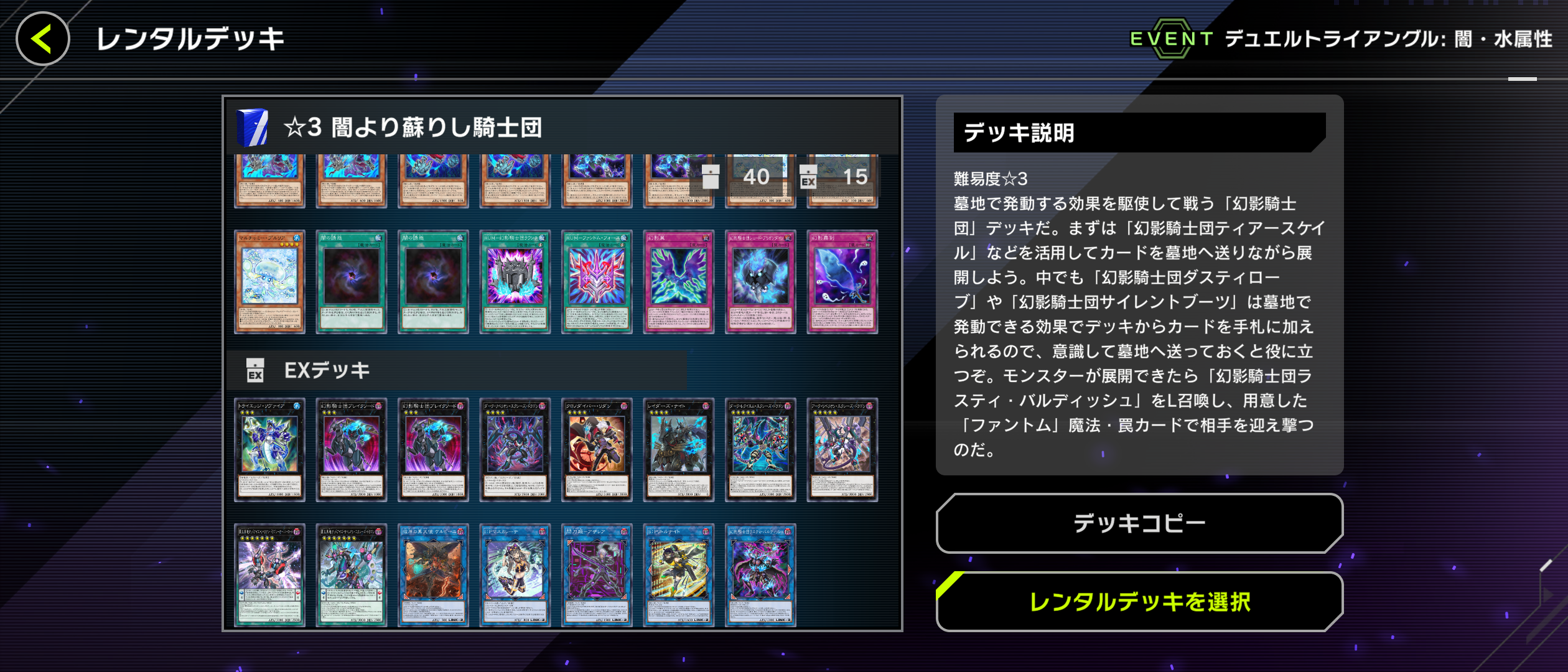1568x672 pixels.
Task: Open the last card in first EX row
Action: tap(842, 450)
